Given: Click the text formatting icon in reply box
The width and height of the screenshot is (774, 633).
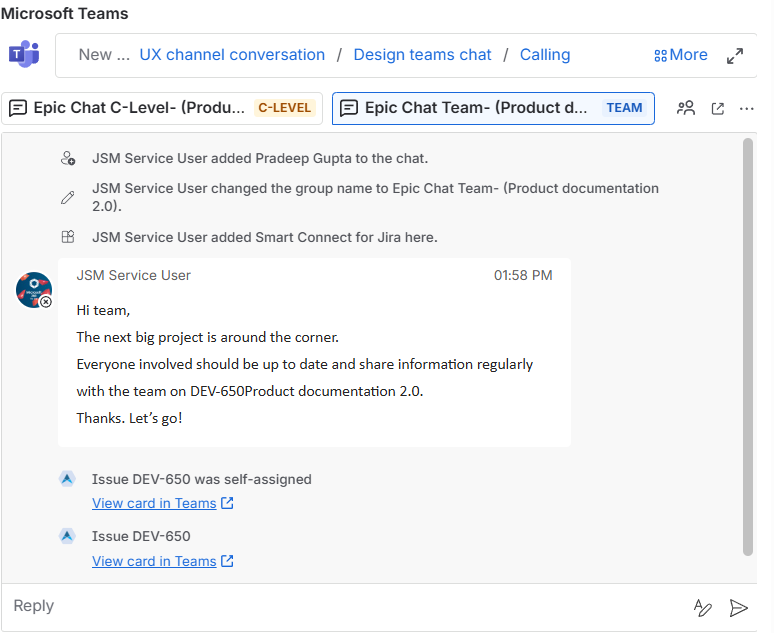Looking at the screenshot, I should 703,607.
